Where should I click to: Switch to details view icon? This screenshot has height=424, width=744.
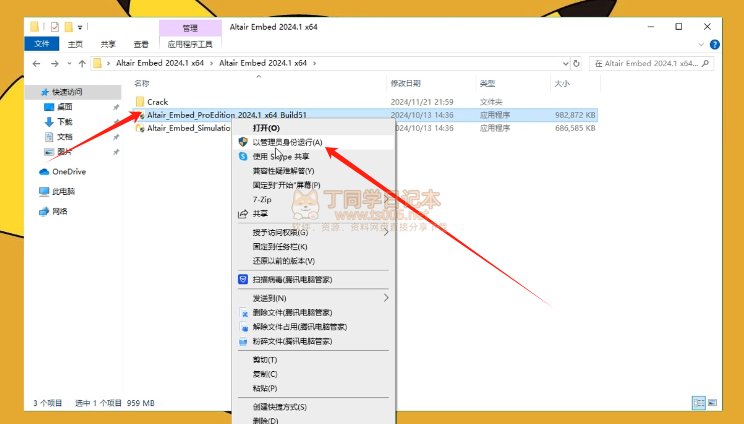tap(699, 403)
